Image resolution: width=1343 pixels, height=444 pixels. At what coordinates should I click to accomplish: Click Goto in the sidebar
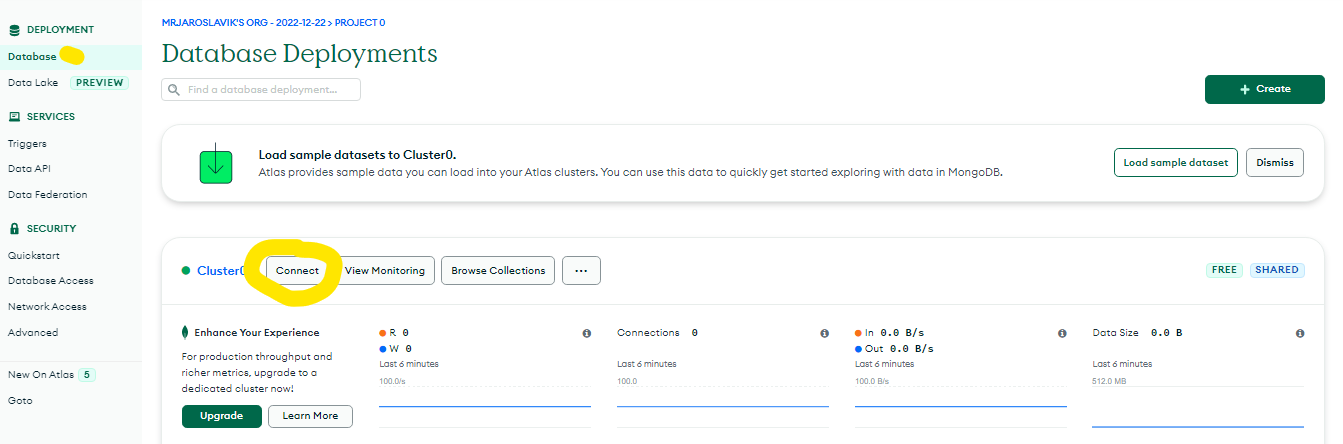click(20, 400)
